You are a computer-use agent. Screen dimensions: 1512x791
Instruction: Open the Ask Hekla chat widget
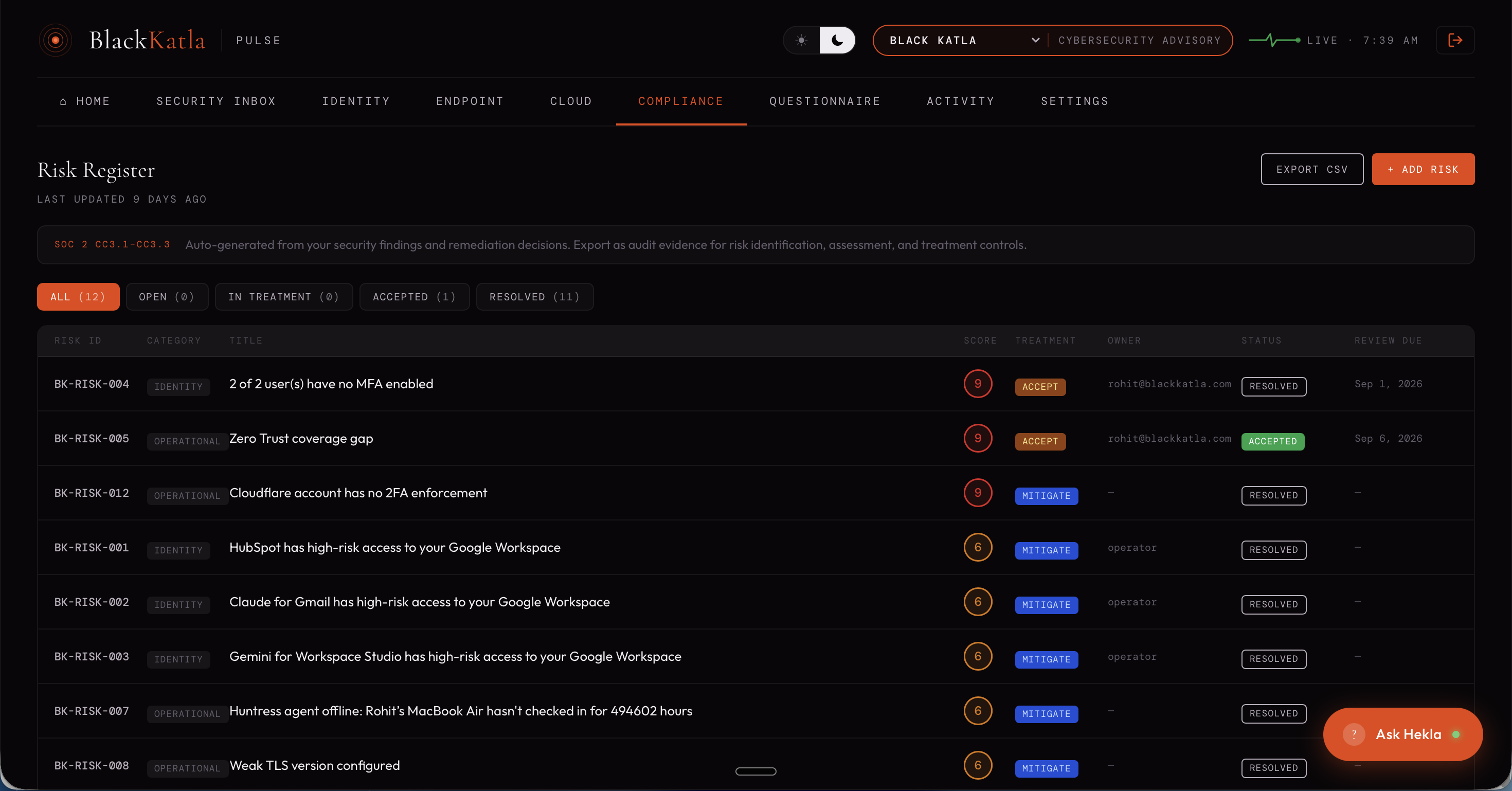(1403, 734)
